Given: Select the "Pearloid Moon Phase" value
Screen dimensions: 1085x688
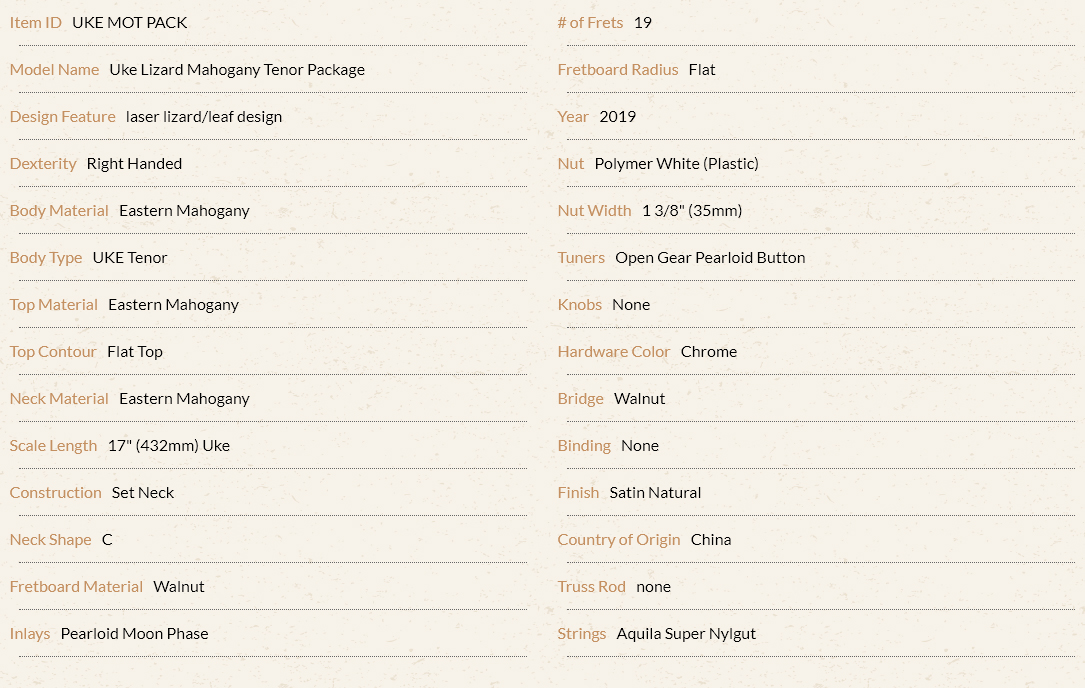Looking at the screenshot, I should pyautogui.click(x=134, y=635).
